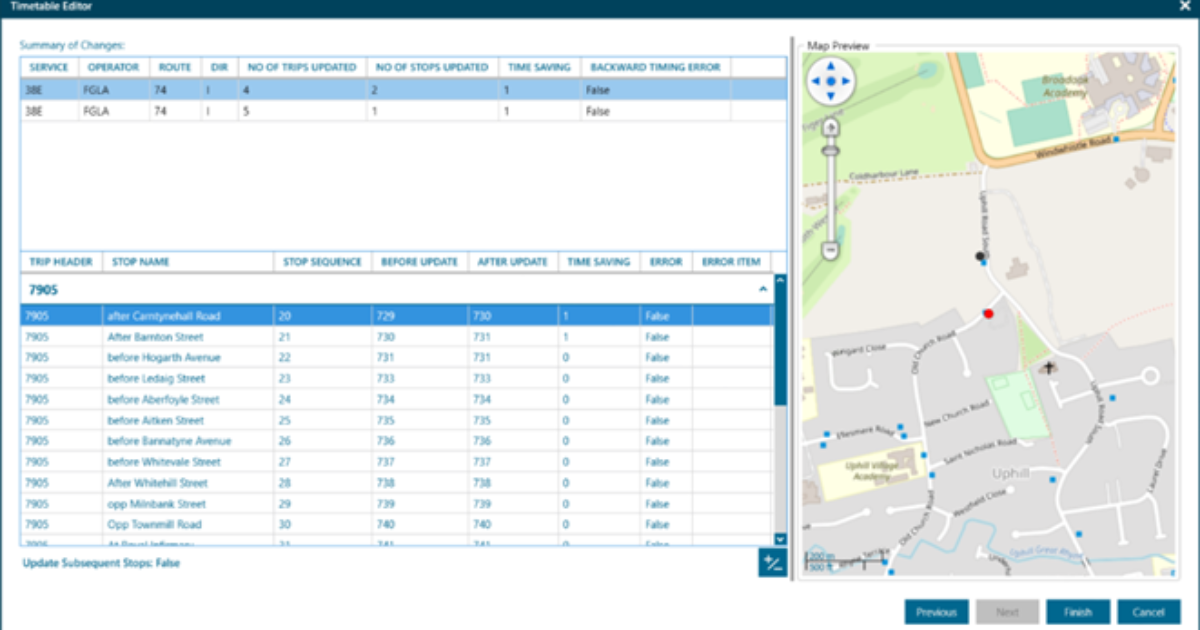Click the +/- timing adjustment icon below the table
1200x630 pixels.
[770, 564]
